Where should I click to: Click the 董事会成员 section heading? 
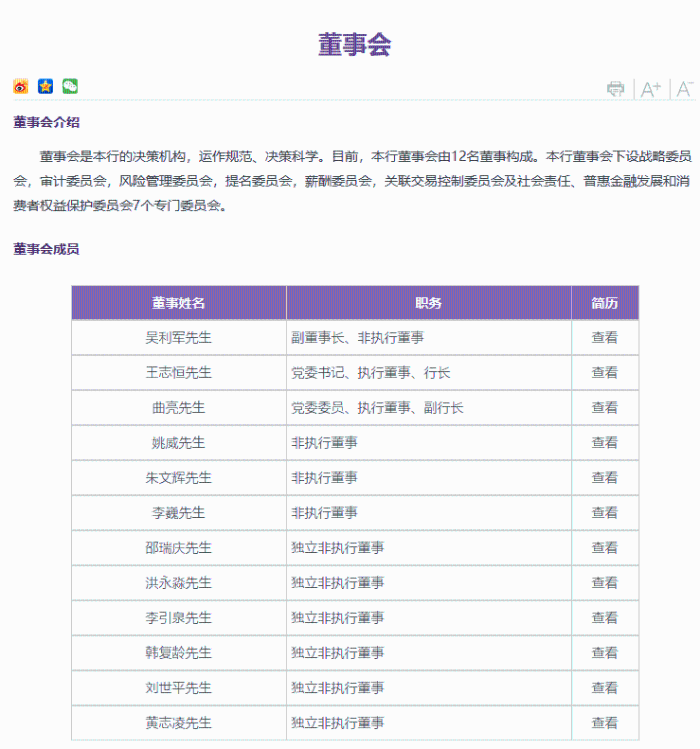click(46, 249)
